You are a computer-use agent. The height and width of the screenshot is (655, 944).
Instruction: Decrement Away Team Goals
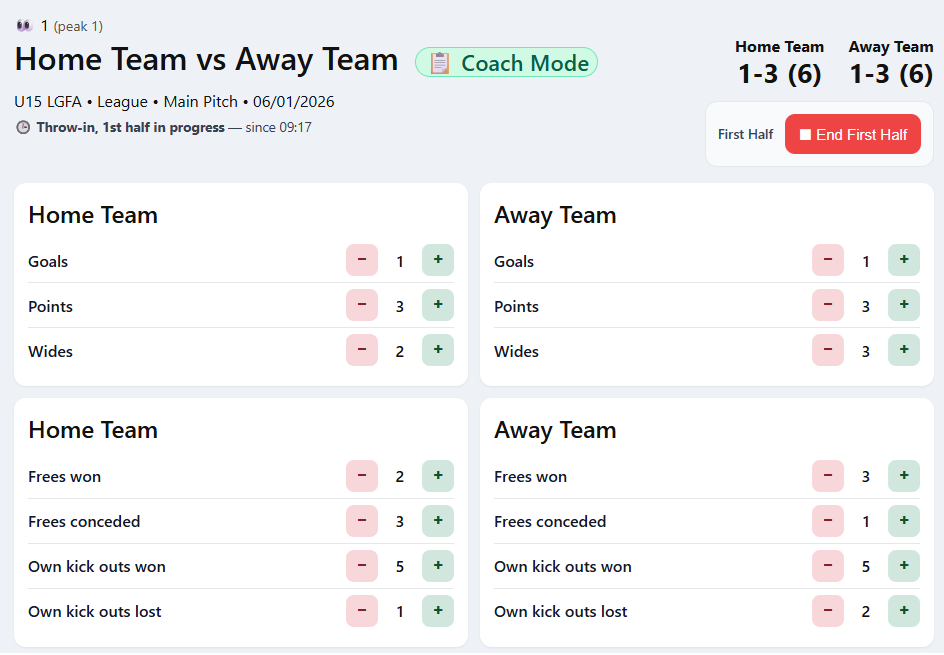tap(828, 260)
